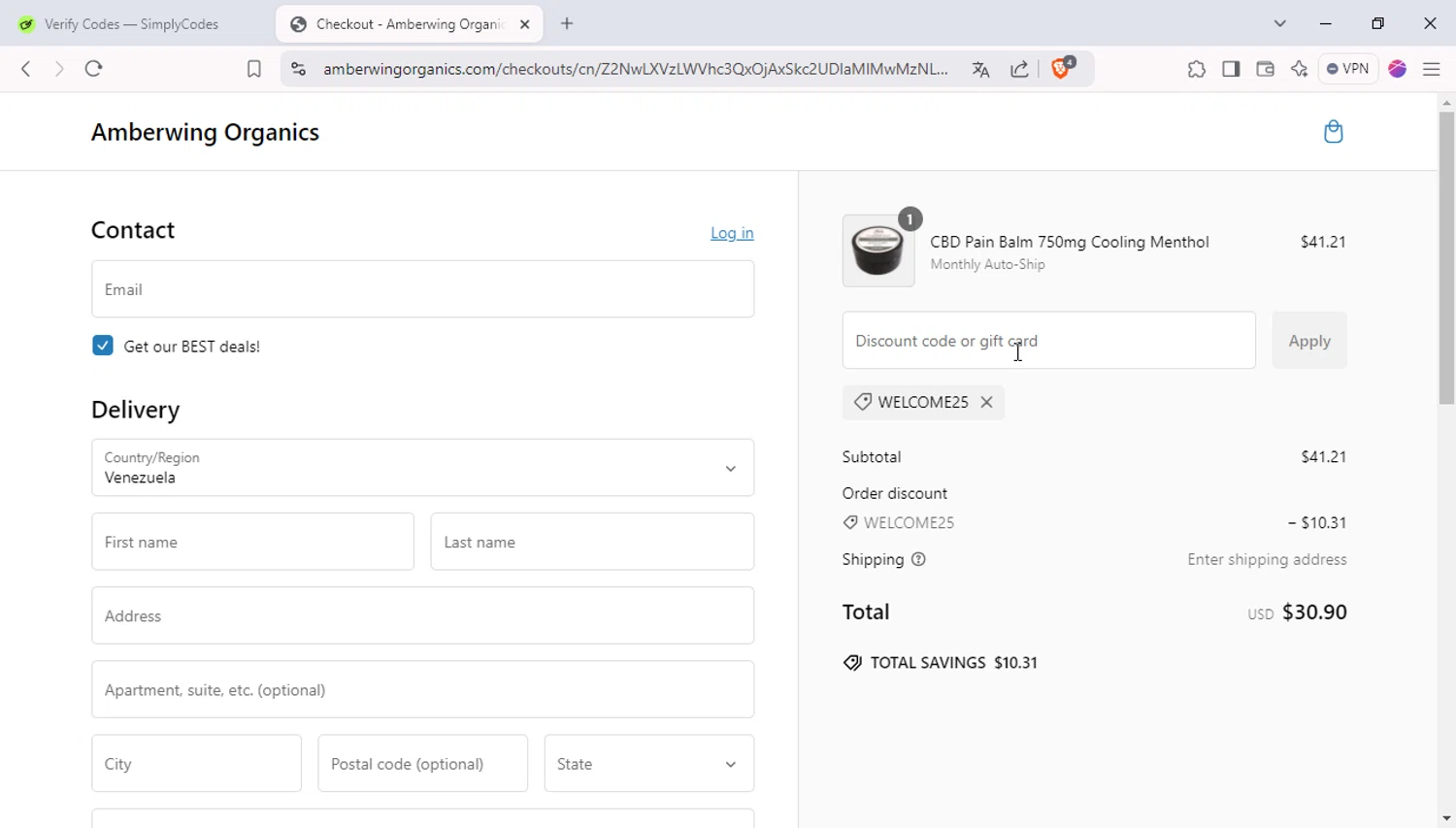
Task: Click the − $10.31 discount amount
Action: click(1317, 523)
